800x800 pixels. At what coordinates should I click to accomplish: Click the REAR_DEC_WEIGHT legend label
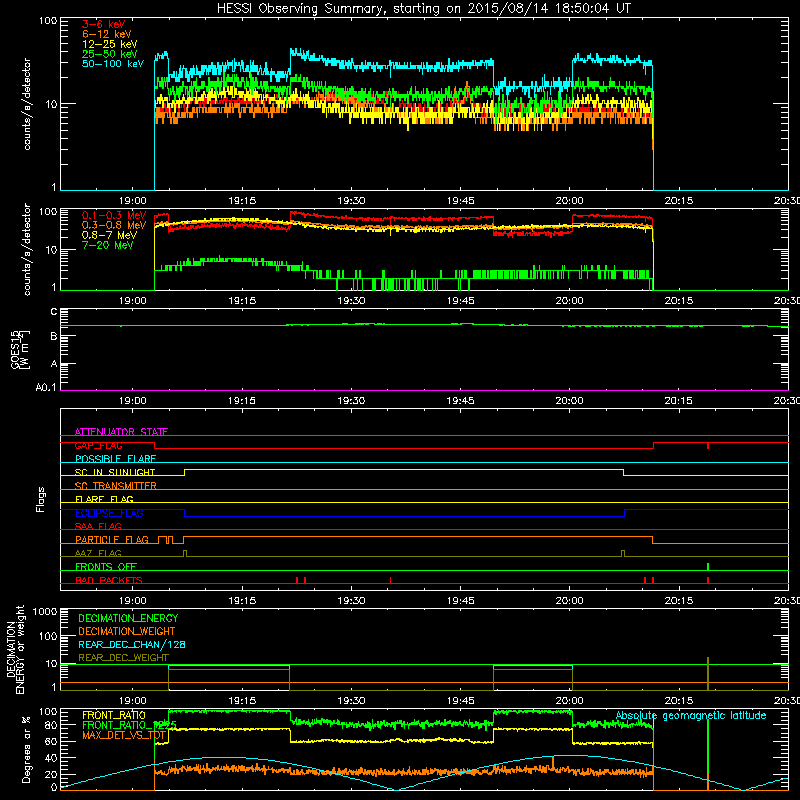point(123,658)
